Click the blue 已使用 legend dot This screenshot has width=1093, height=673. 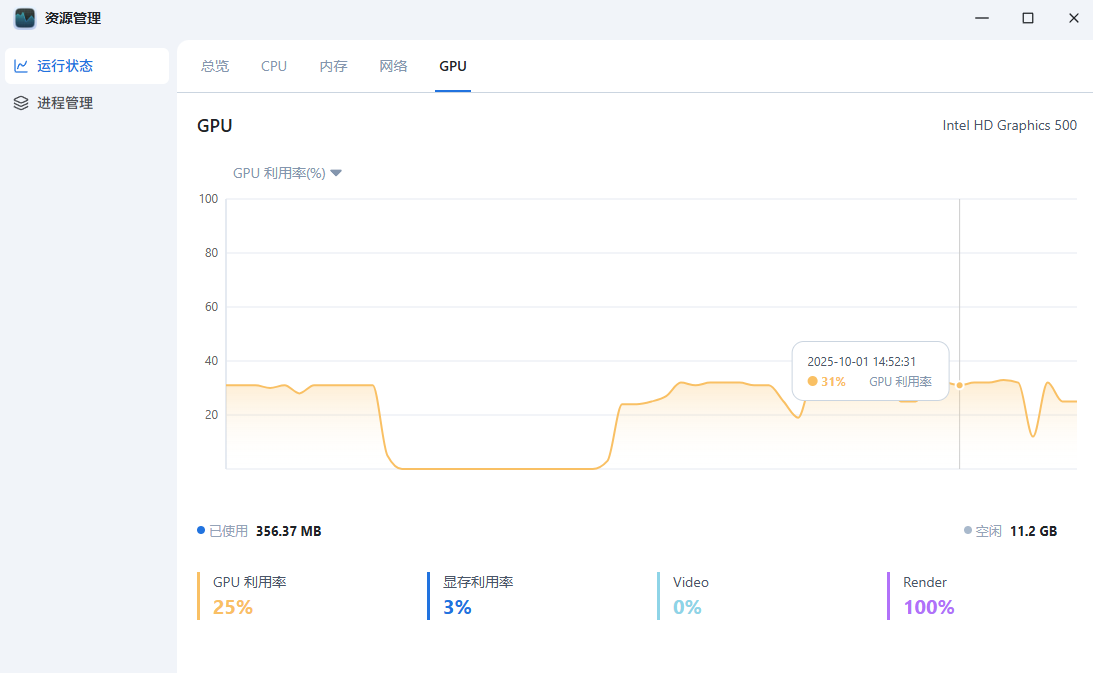tap(201, 530)
